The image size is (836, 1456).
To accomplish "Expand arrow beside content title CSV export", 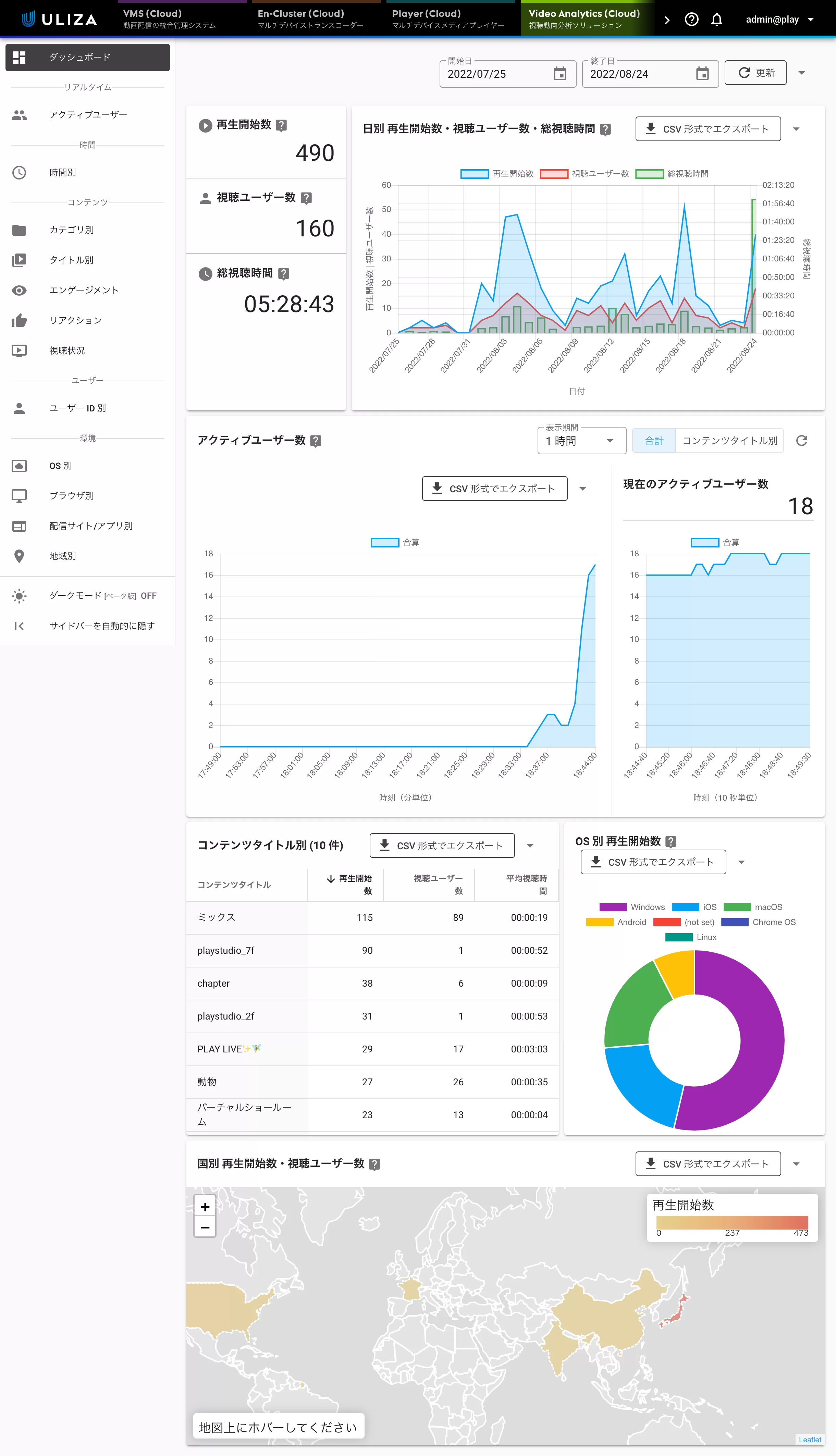I will coord(530,846).
